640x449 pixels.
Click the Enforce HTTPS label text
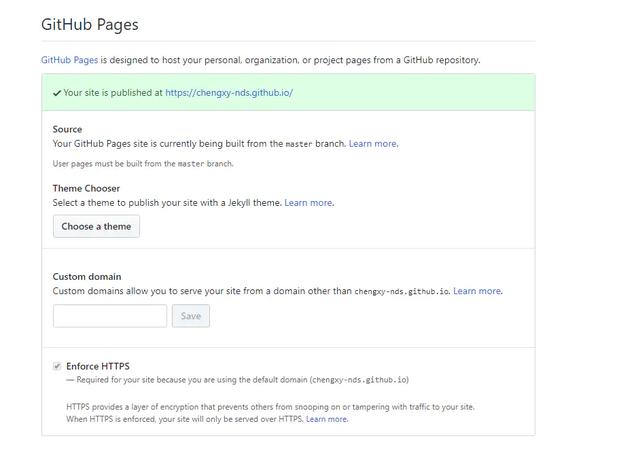pos(98,366)
